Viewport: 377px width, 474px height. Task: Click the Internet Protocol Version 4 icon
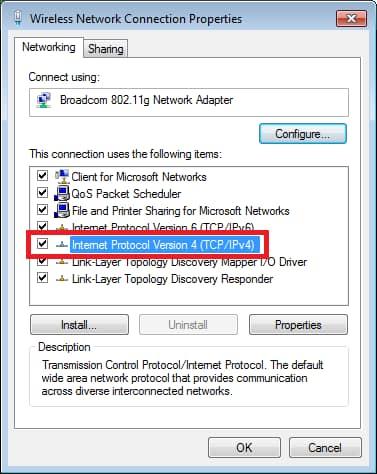pyautogui.click(x=62, y=245)
